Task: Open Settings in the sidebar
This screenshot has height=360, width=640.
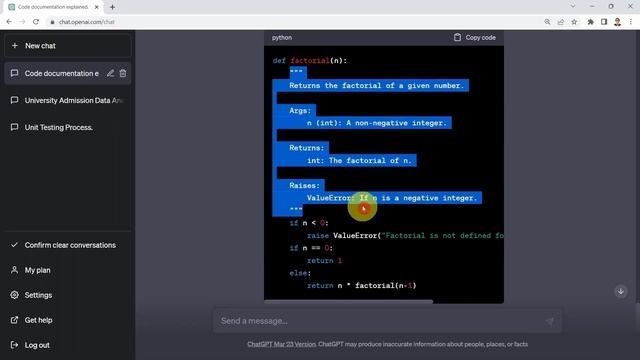Action: 68,295
